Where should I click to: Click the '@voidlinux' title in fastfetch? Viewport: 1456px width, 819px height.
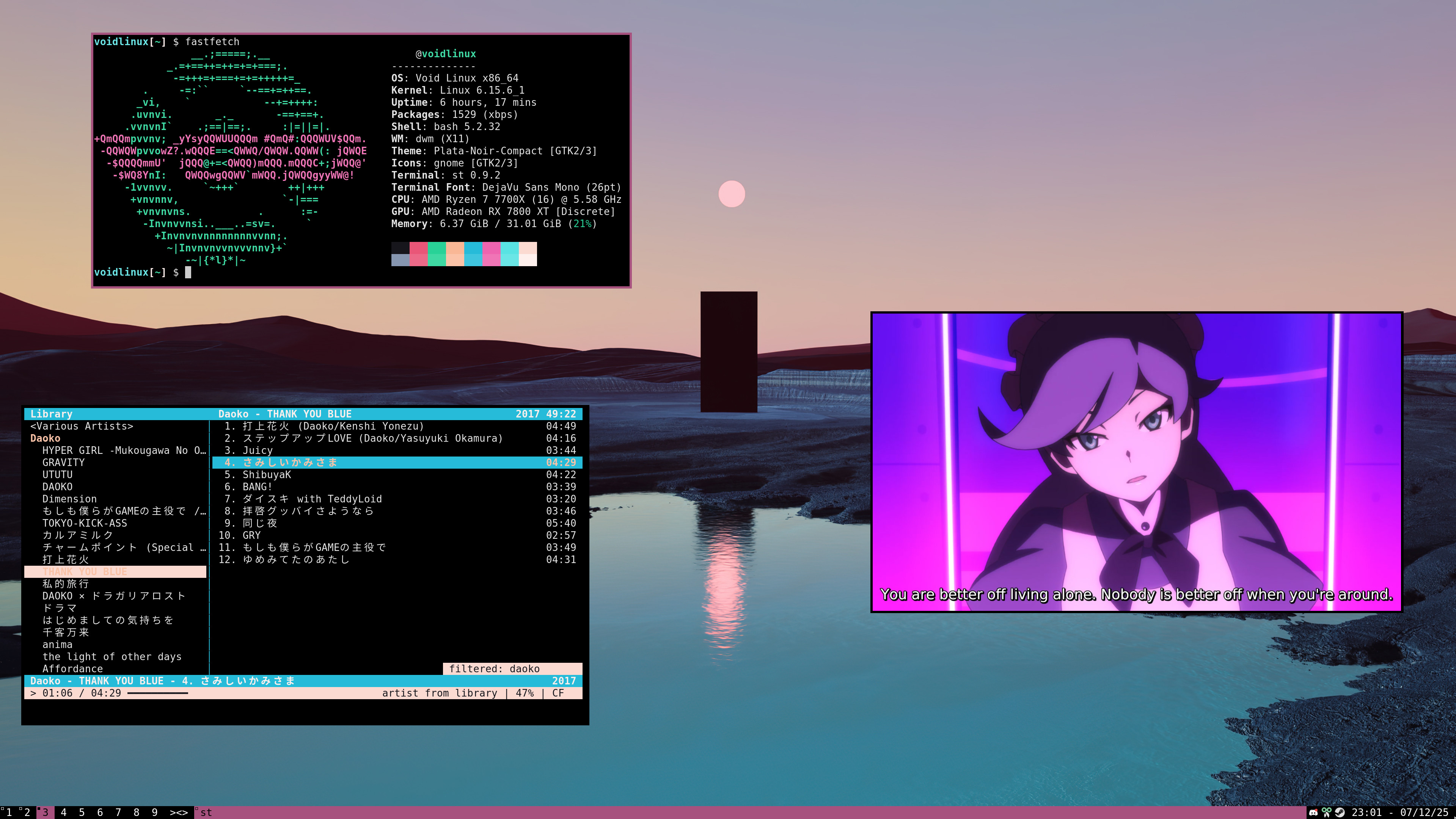[x=446, y=54]
